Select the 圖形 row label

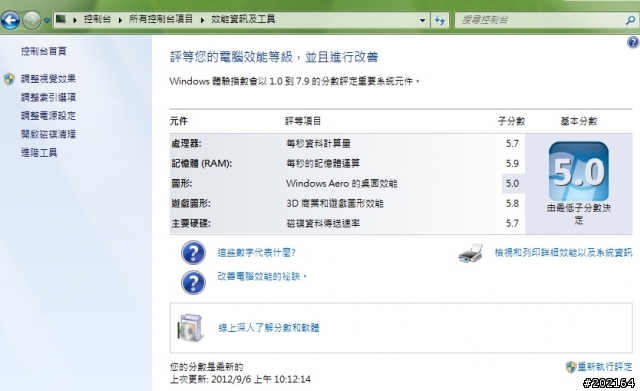pos(182,183)
